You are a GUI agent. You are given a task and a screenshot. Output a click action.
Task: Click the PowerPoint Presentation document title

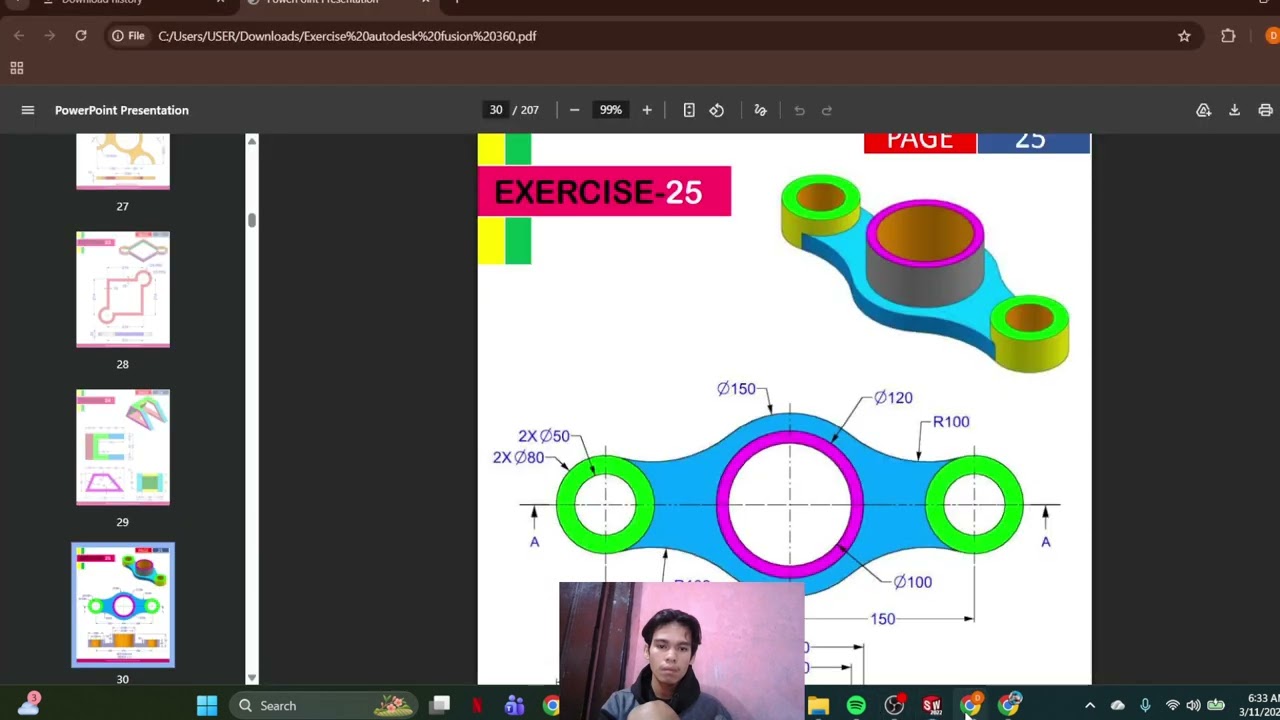pyautogui.click(x=122, y=110)
